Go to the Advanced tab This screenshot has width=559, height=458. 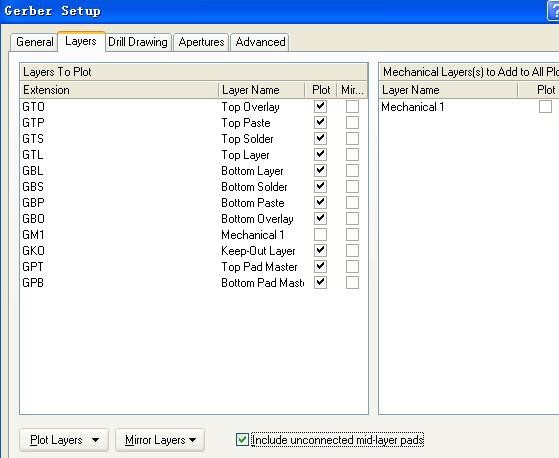click(260, 42)
